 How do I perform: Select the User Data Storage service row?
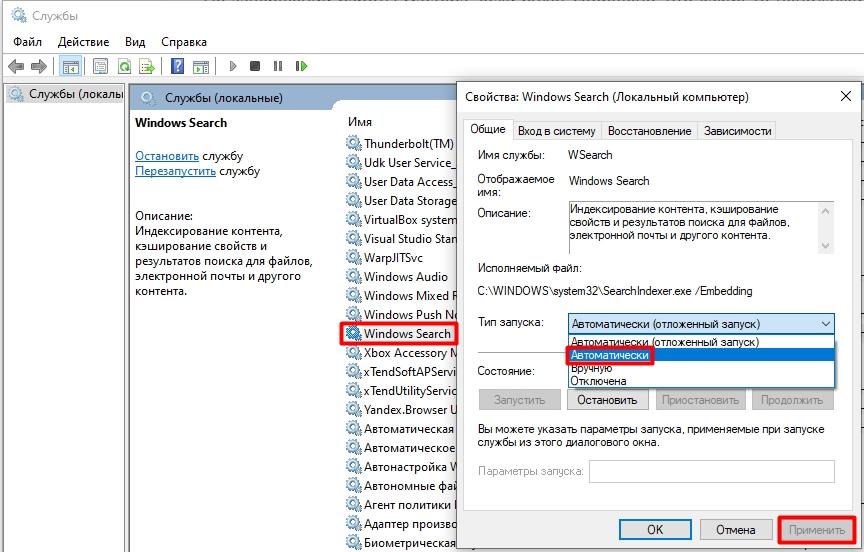(x=402, y=201)
